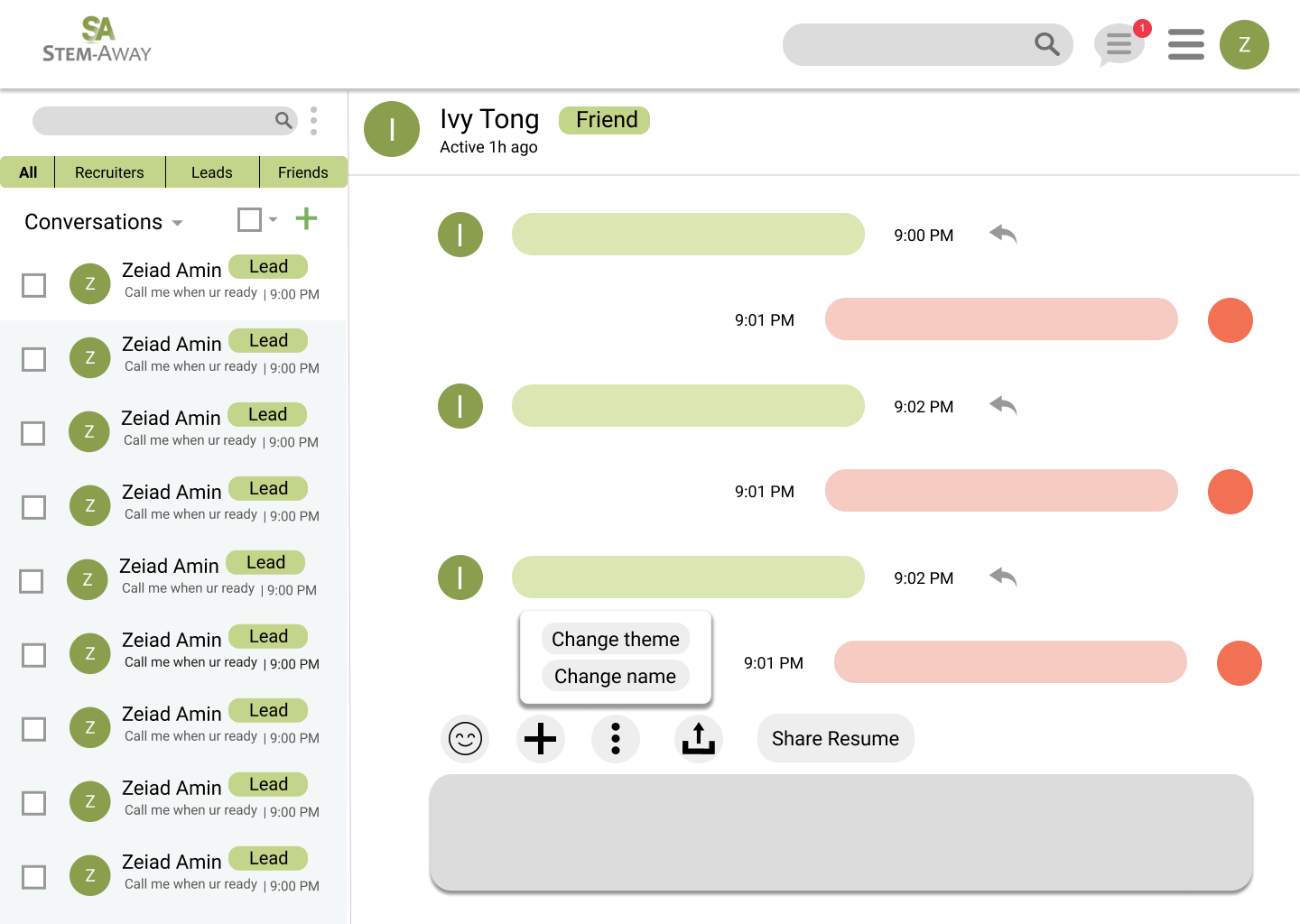Open the messages notification bubble icon
The height and width of the screenshot is (924, 1300).
point(1119,44)
